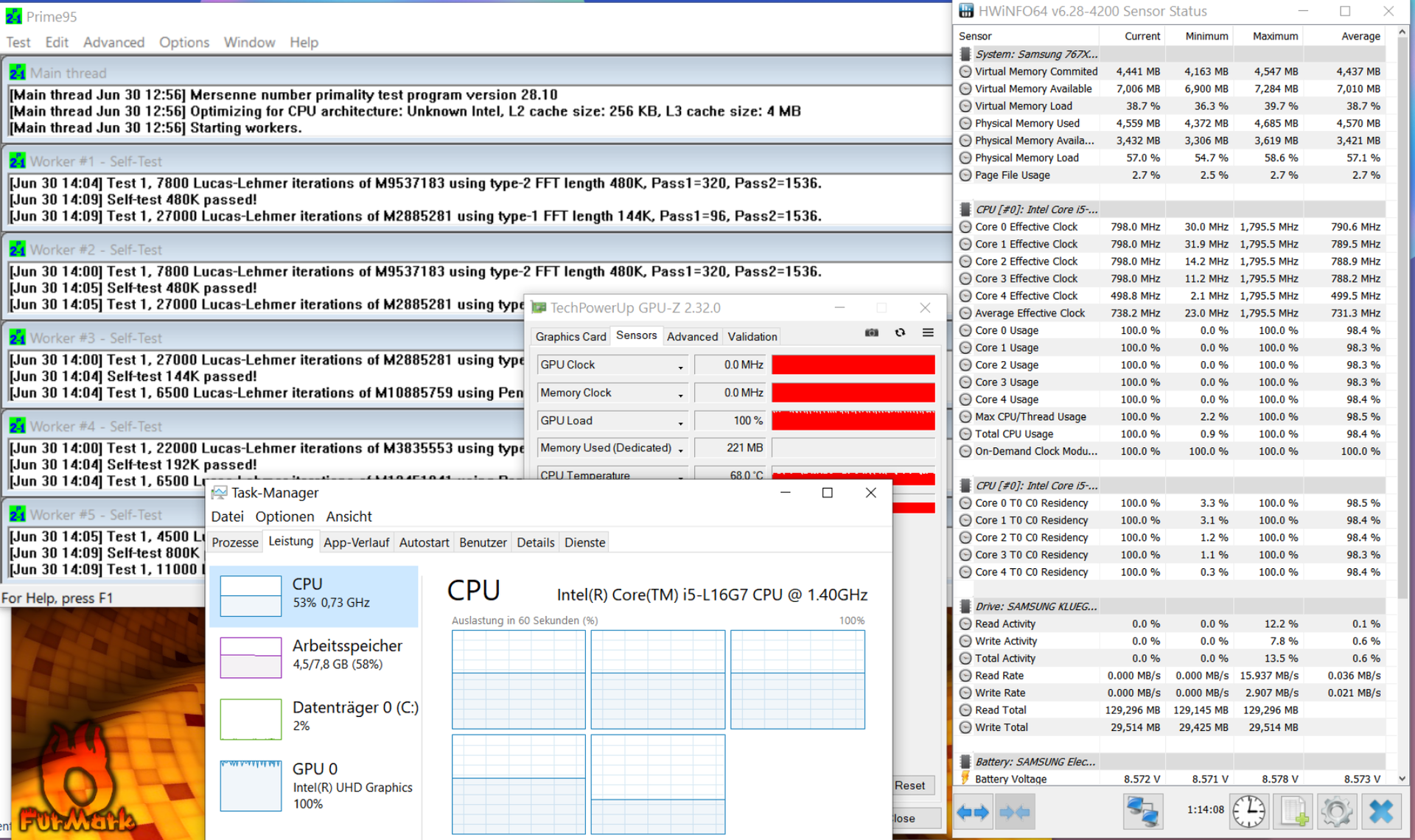Viewport: 1415px width, 840px height.
Task: Open GPU-Z Advanced tab
Action: pyautogui.click(x=692, y=337)
